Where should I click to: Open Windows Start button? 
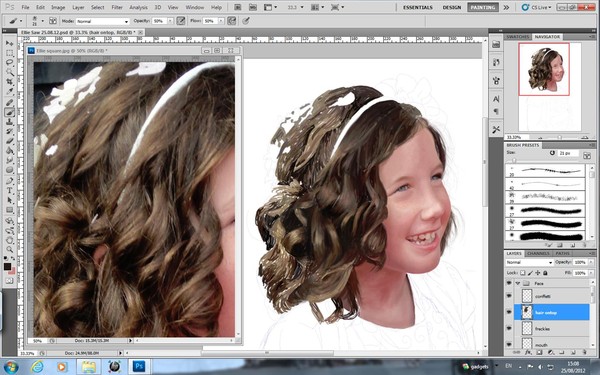pyautogui.click(x=11, y=367)
